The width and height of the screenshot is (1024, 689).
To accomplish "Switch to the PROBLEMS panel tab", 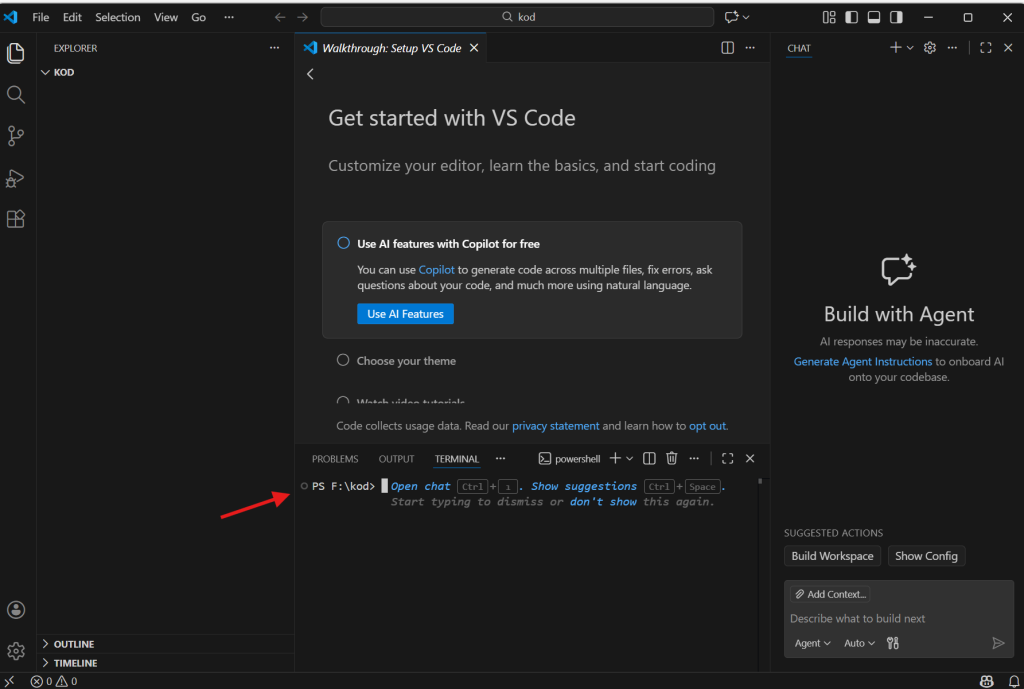I will tap(335, 459).
